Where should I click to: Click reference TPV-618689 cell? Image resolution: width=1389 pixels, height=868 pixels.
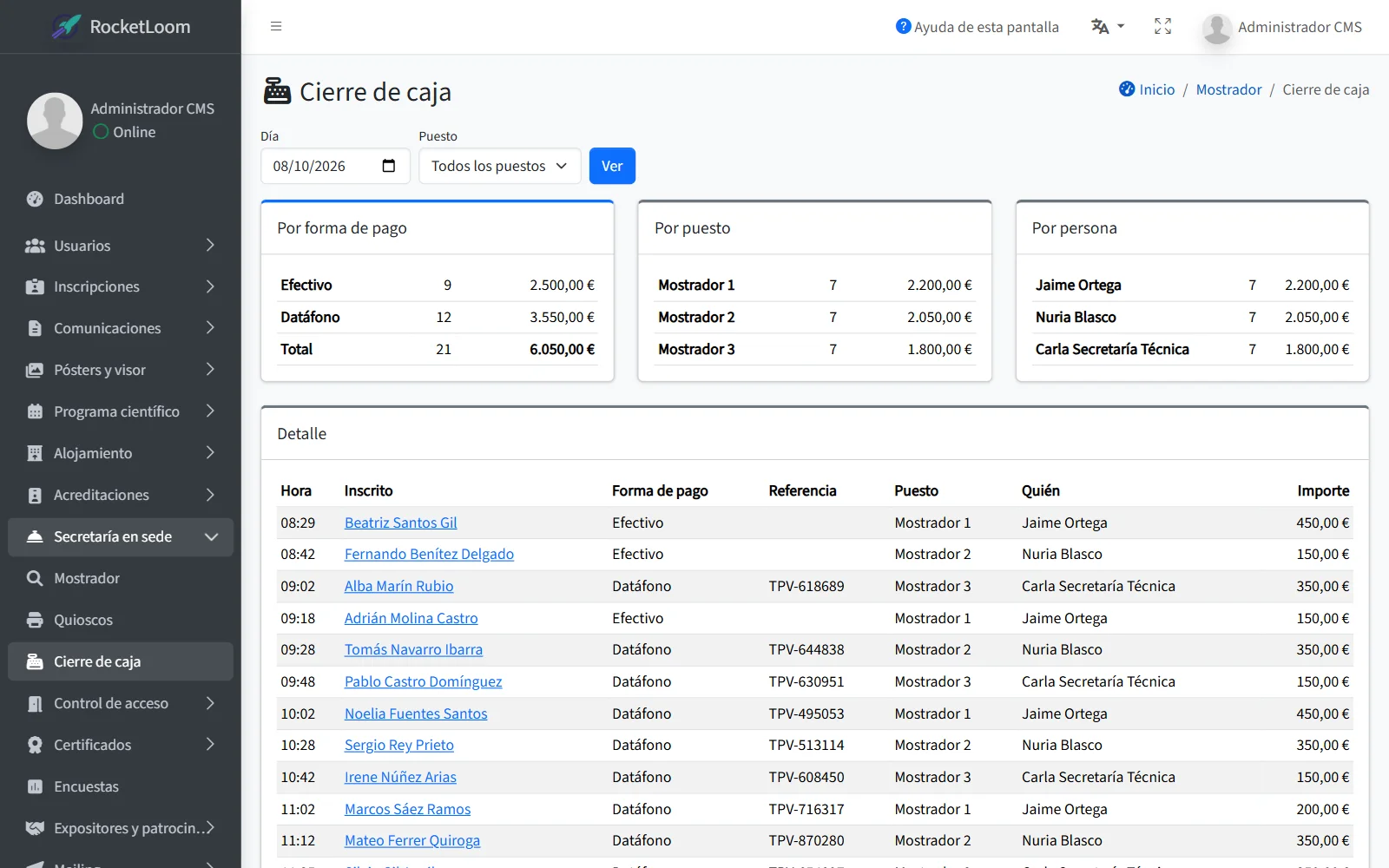tap(806, 586)
